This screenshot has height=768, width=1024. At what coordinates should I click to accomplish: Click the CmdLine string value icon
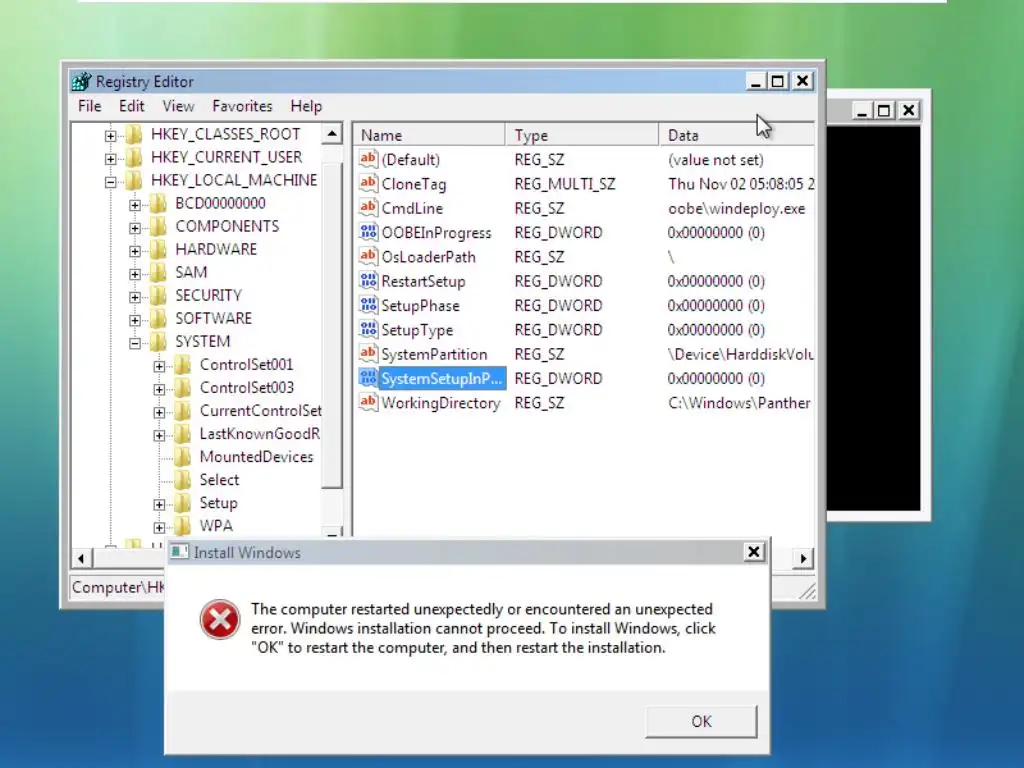click(368, 207)
